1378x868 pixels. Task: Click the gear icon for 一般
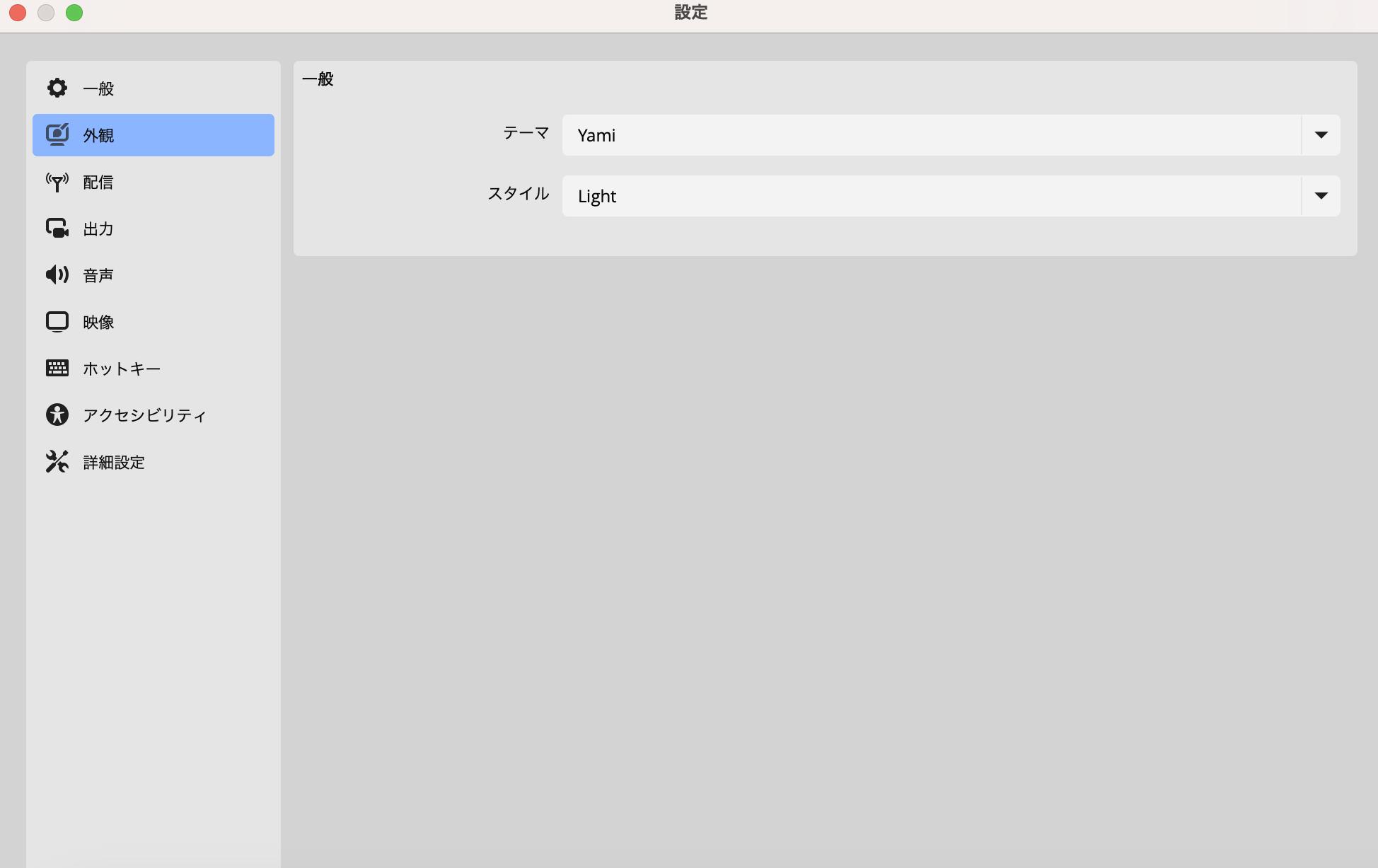pyautogui.click(x=57, y=88)
